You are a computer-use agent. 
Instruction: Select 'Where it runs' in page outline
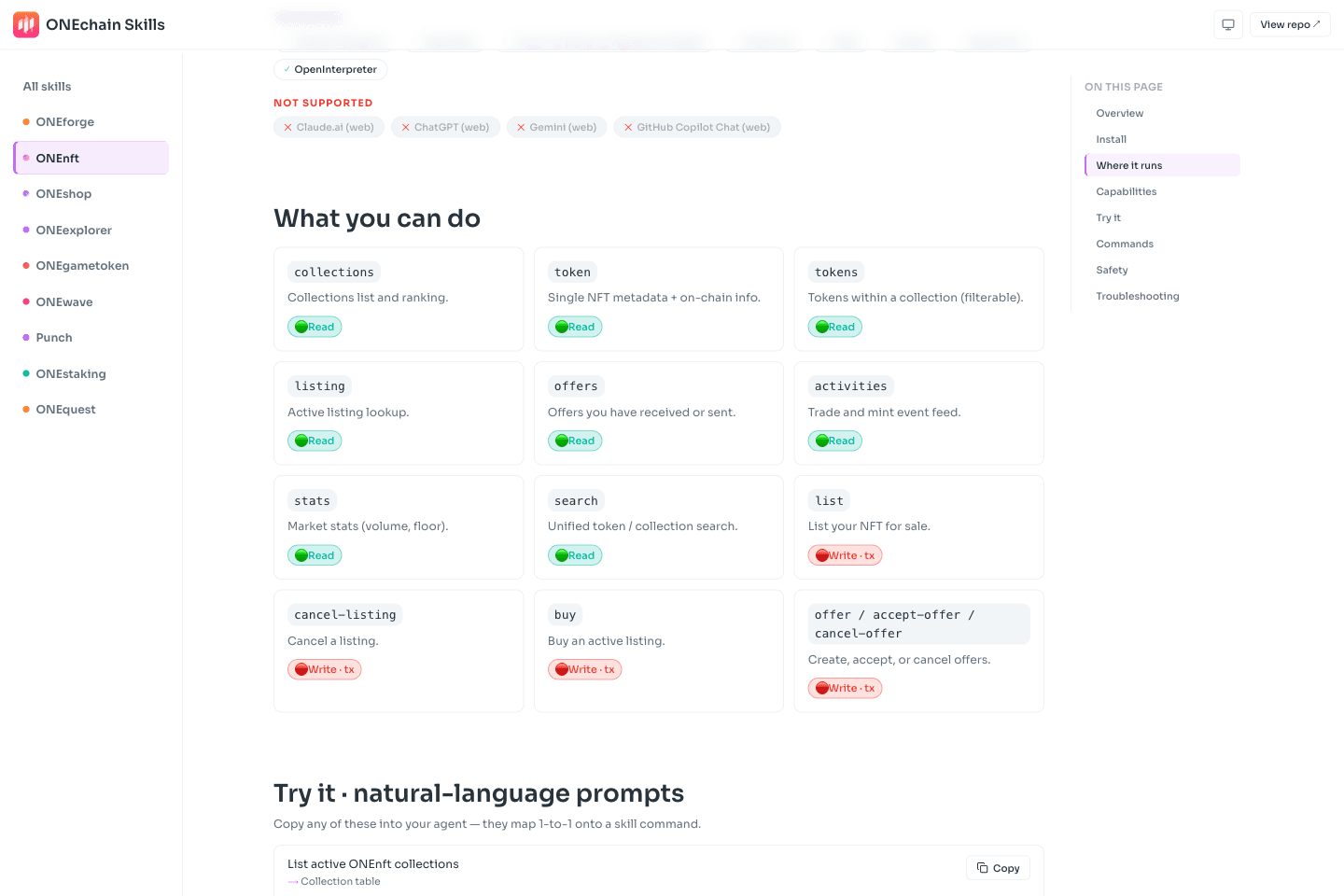tap(1162, 165)
